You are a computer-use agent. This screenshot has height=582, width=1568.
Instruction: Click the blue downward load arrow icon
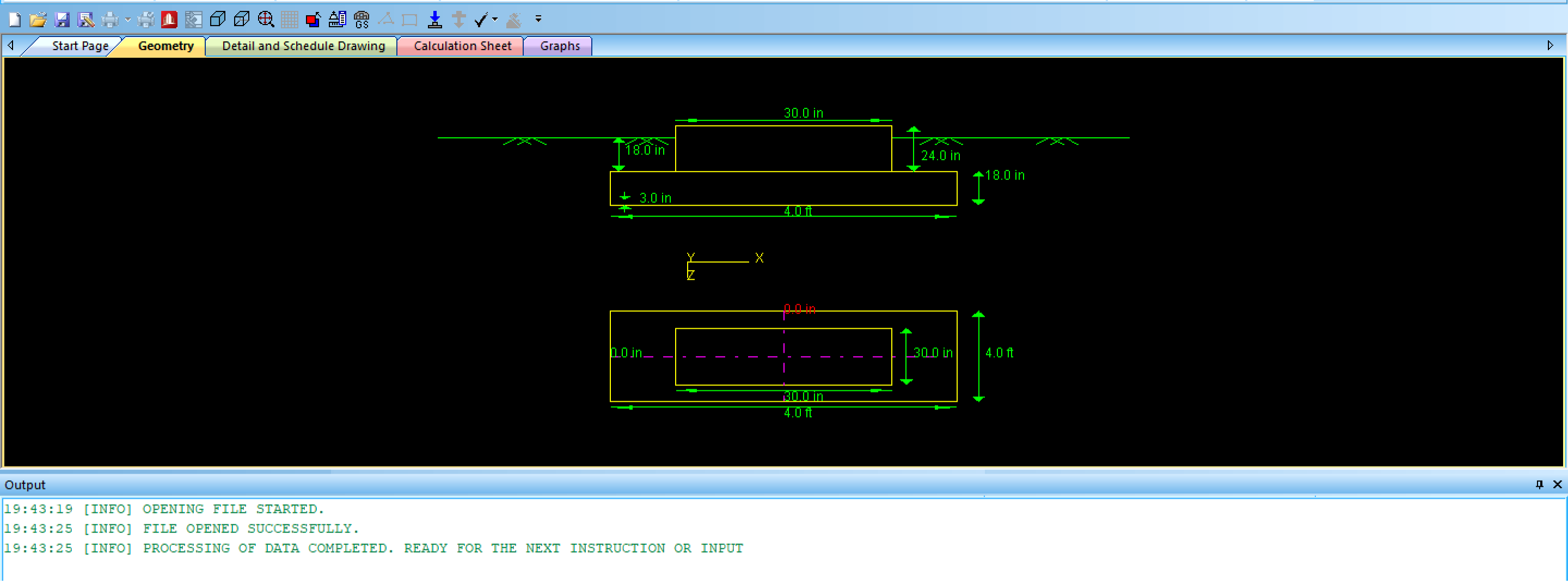click(x=434, y=20)
